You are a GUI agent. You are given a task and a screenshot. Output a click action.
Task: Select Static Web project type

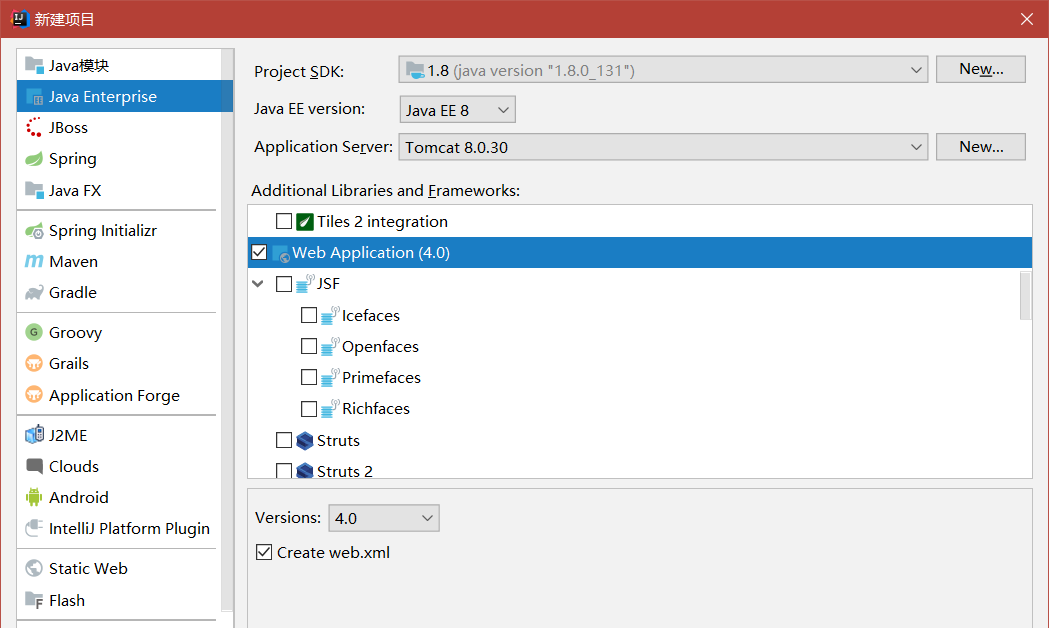(119, 568)
